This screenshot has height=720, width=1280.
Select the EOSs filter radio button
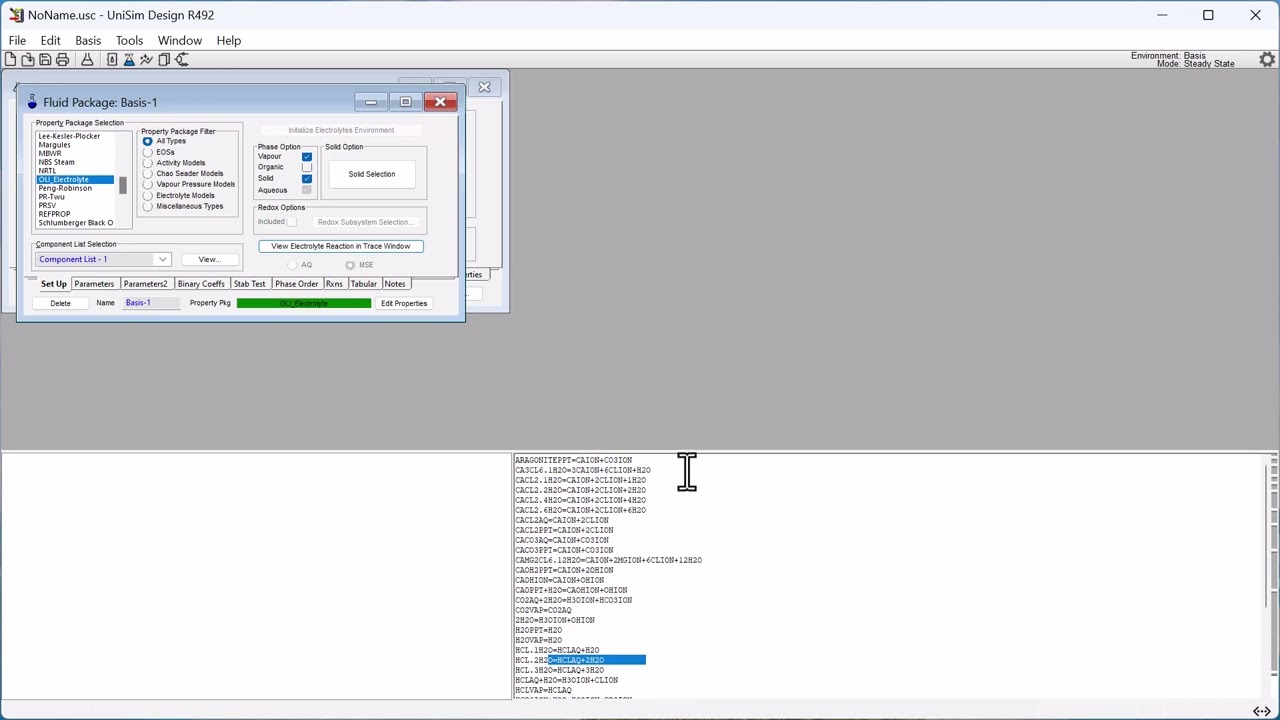pyautogui.click(x=148, y=152)
